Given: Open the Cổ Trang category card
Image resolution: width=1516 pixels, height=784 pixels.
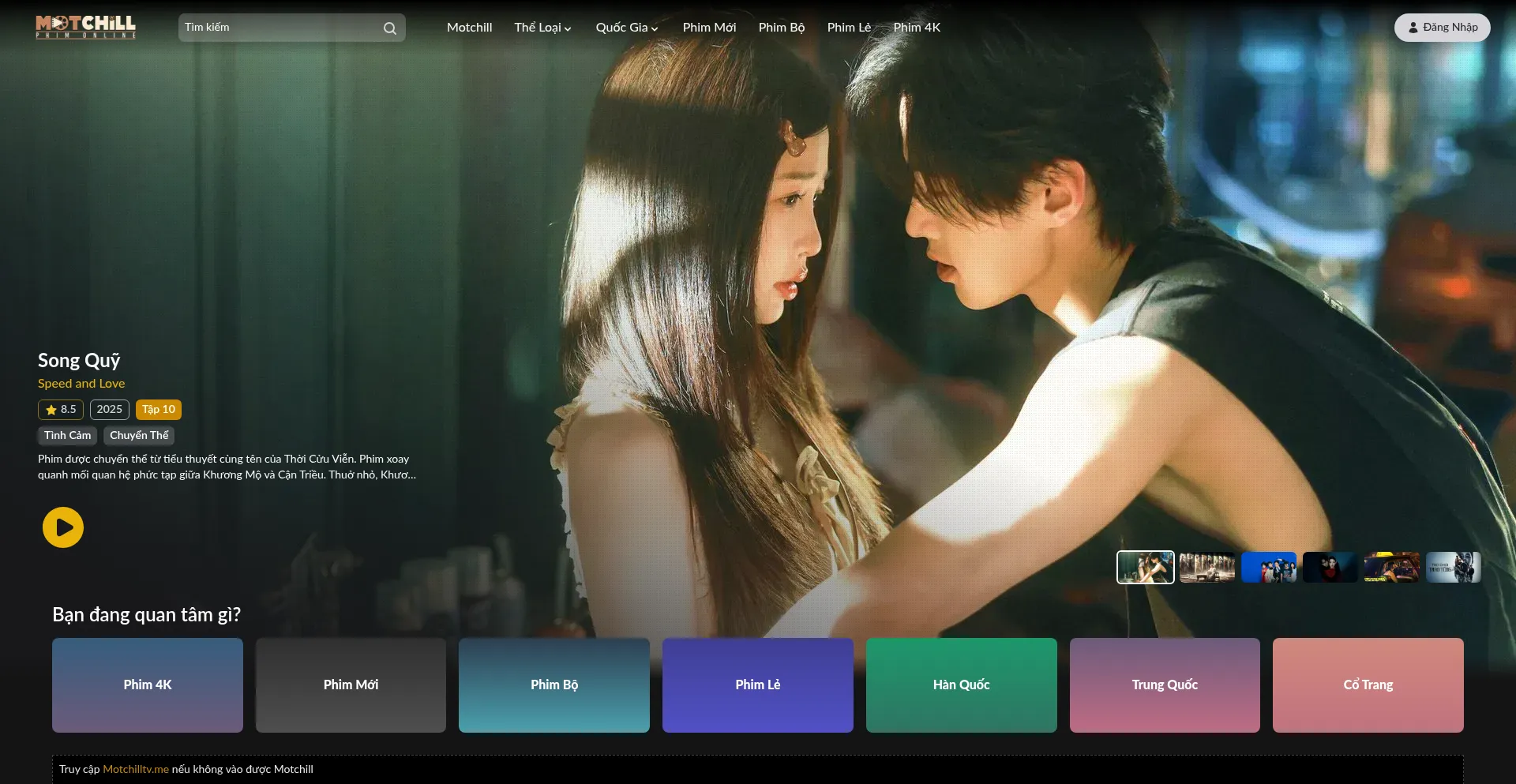Looking at the screenshot, I should [1368, 685].
